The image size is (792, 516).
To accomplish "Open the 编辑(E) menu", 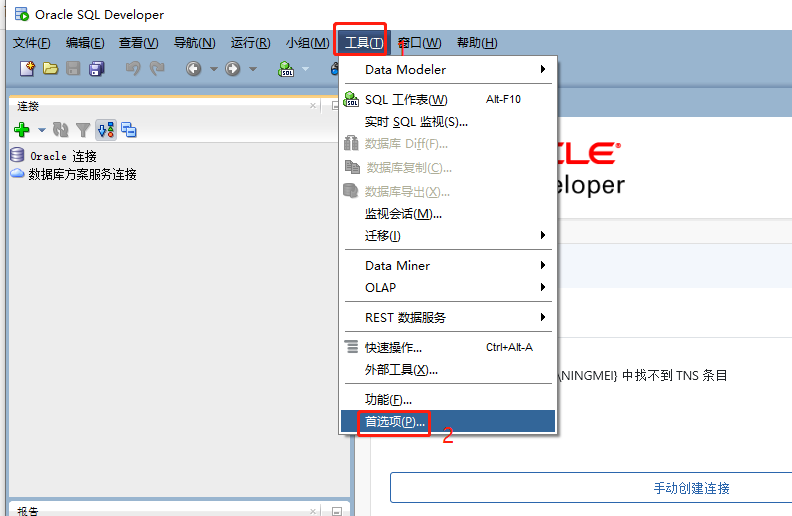I will click(85, 43).
